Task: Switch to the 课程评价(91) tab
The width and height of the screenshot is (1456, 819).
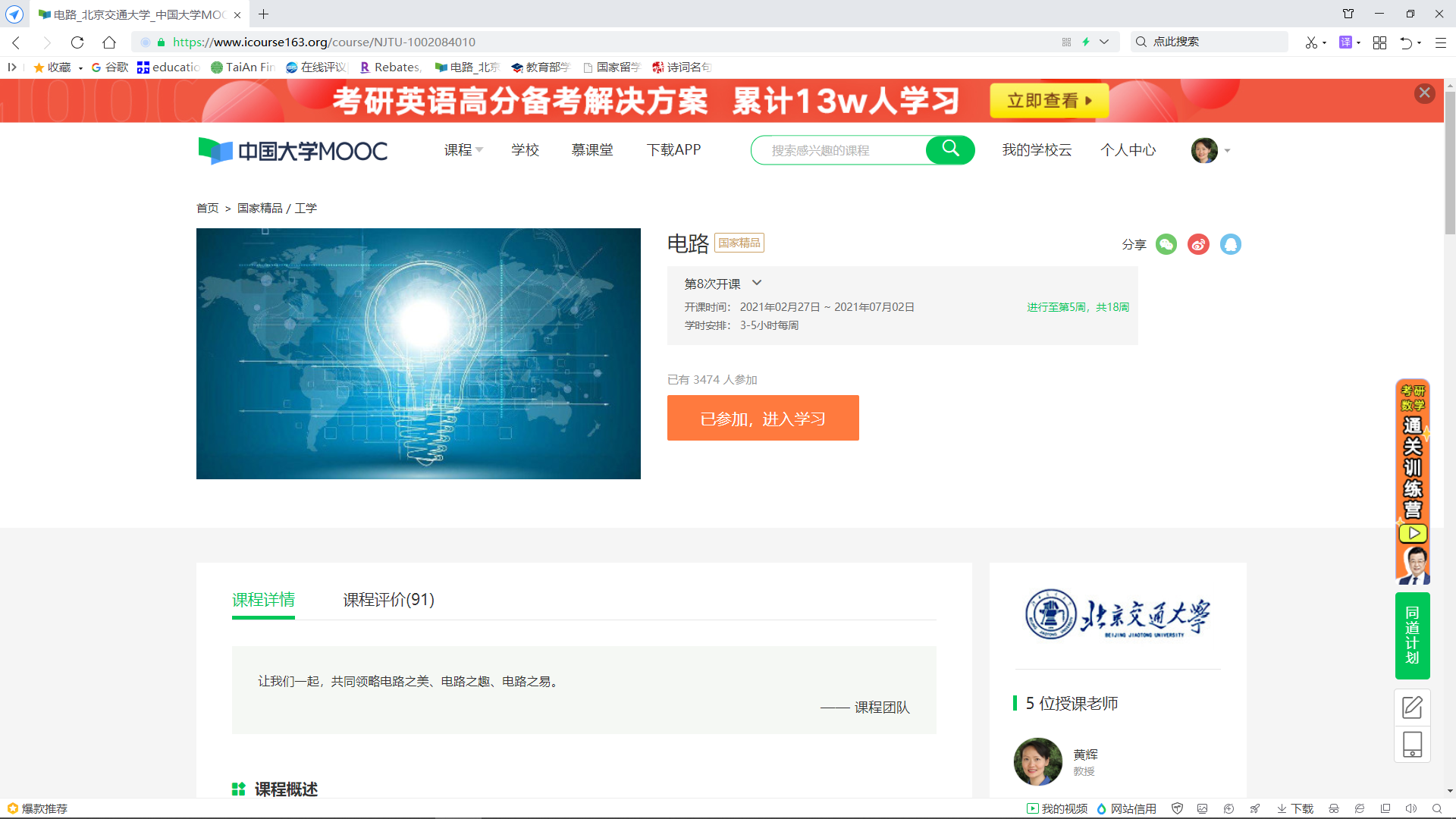Action: click(x=388, y=600)
